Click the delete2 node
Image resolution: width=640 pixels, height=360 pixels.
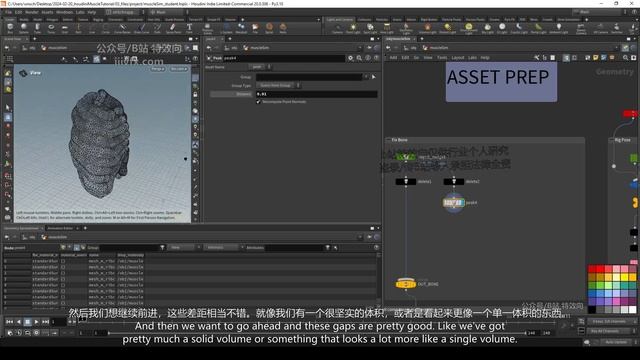coord(453,182)
